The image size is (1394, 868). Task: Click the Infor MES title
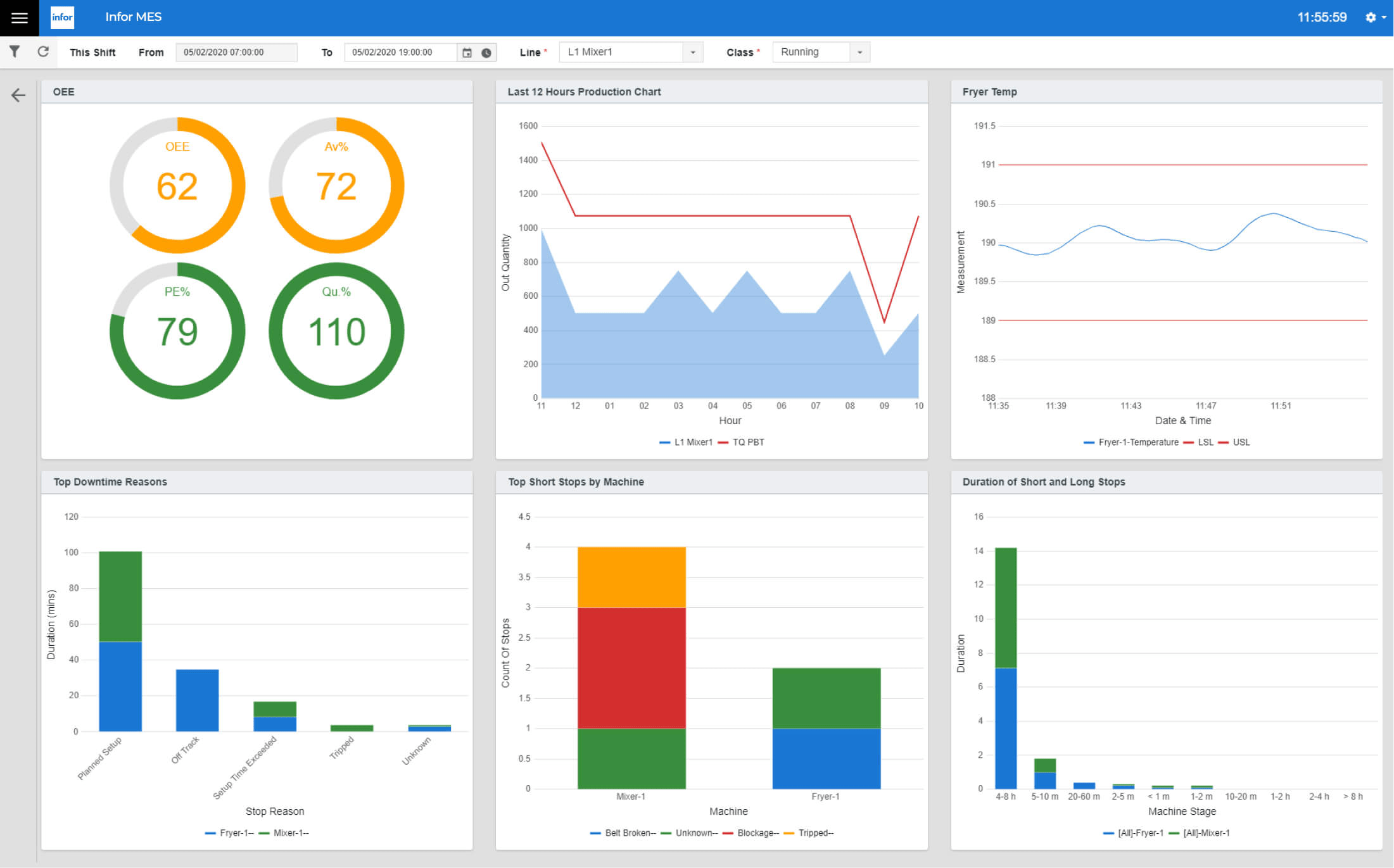(x=133, y=17)
